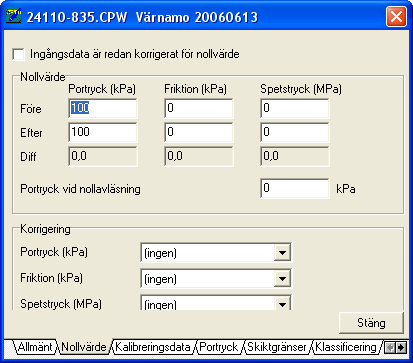Click the 'Spetstryck (MPa)' column header
The image size is (413, 363).
click(x=301, y=89)
